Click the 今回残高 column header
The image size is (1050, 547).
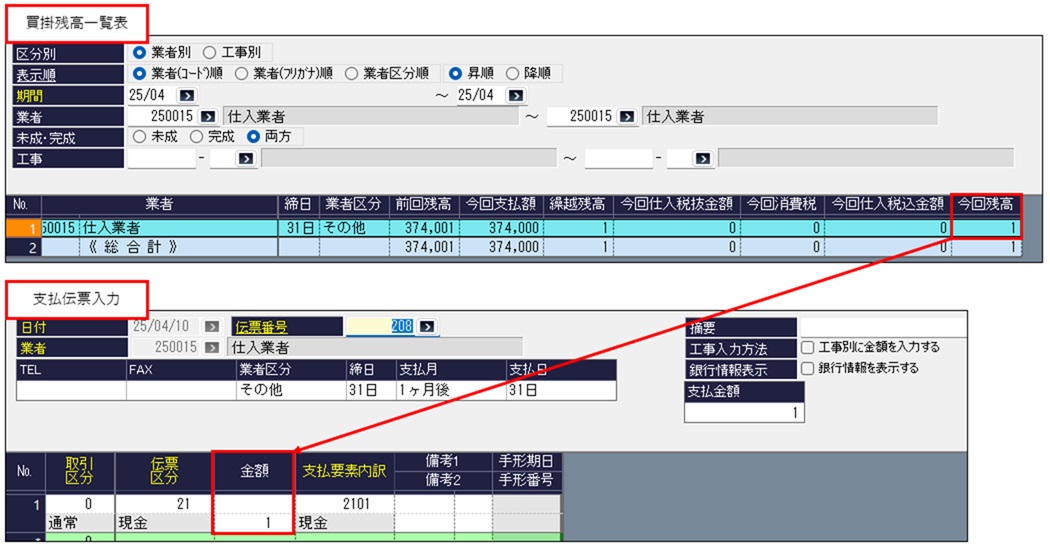point(985,204)
